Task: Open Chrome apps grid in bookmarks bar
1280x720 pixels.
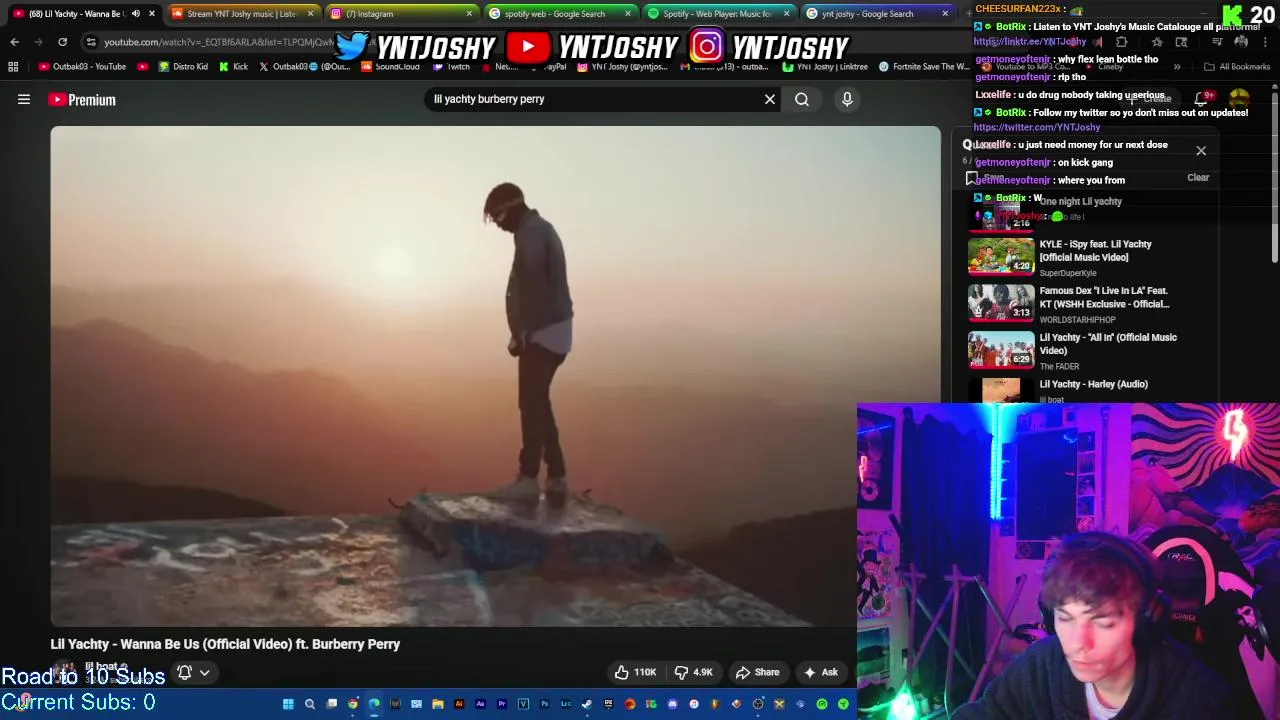Action: [13, 67]
